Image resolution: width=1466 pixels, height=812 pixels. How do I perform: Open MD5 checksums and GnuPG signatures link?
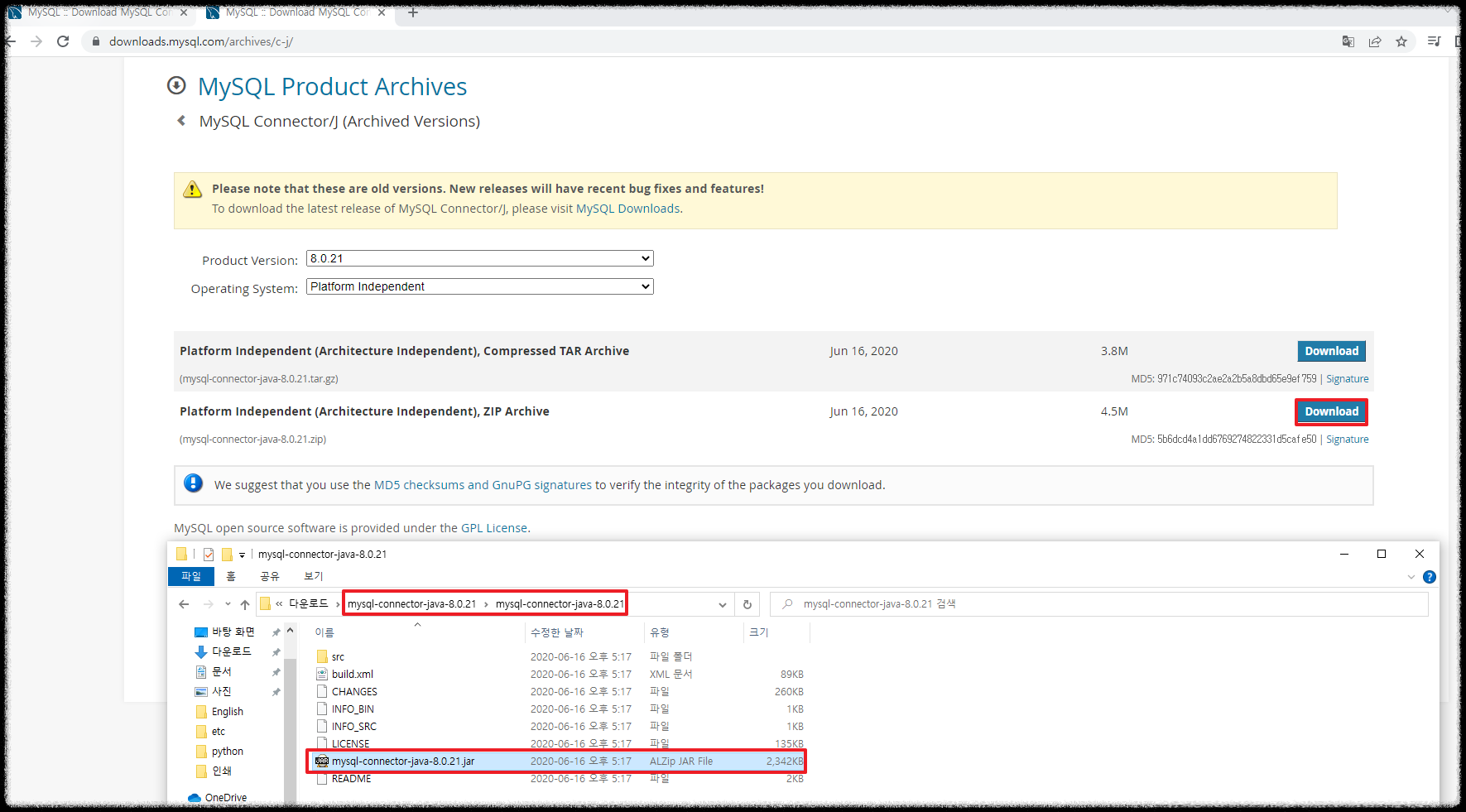click(483, 485)
